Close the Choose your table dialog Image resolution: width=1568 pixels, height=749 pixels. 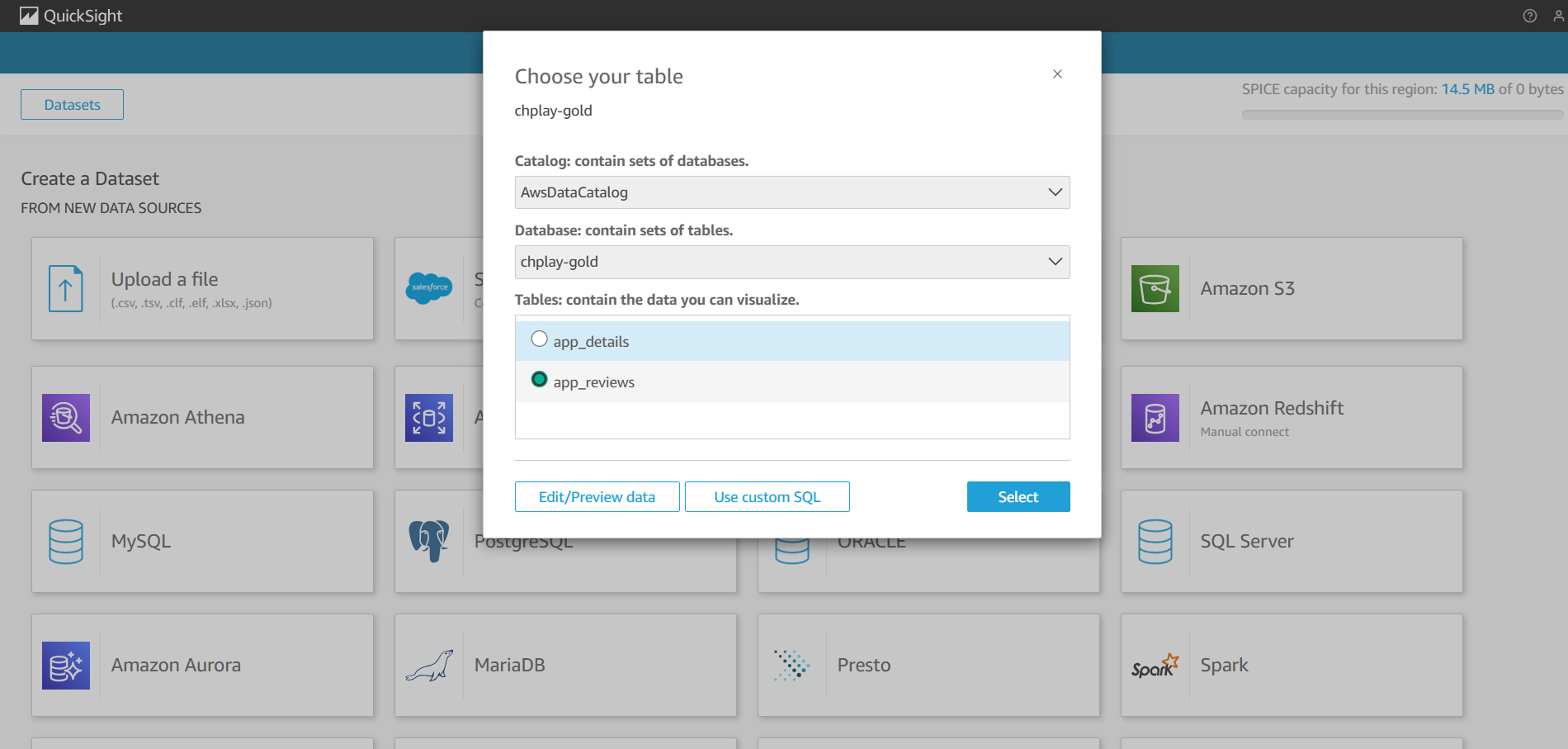click(x=1057, y=74)
